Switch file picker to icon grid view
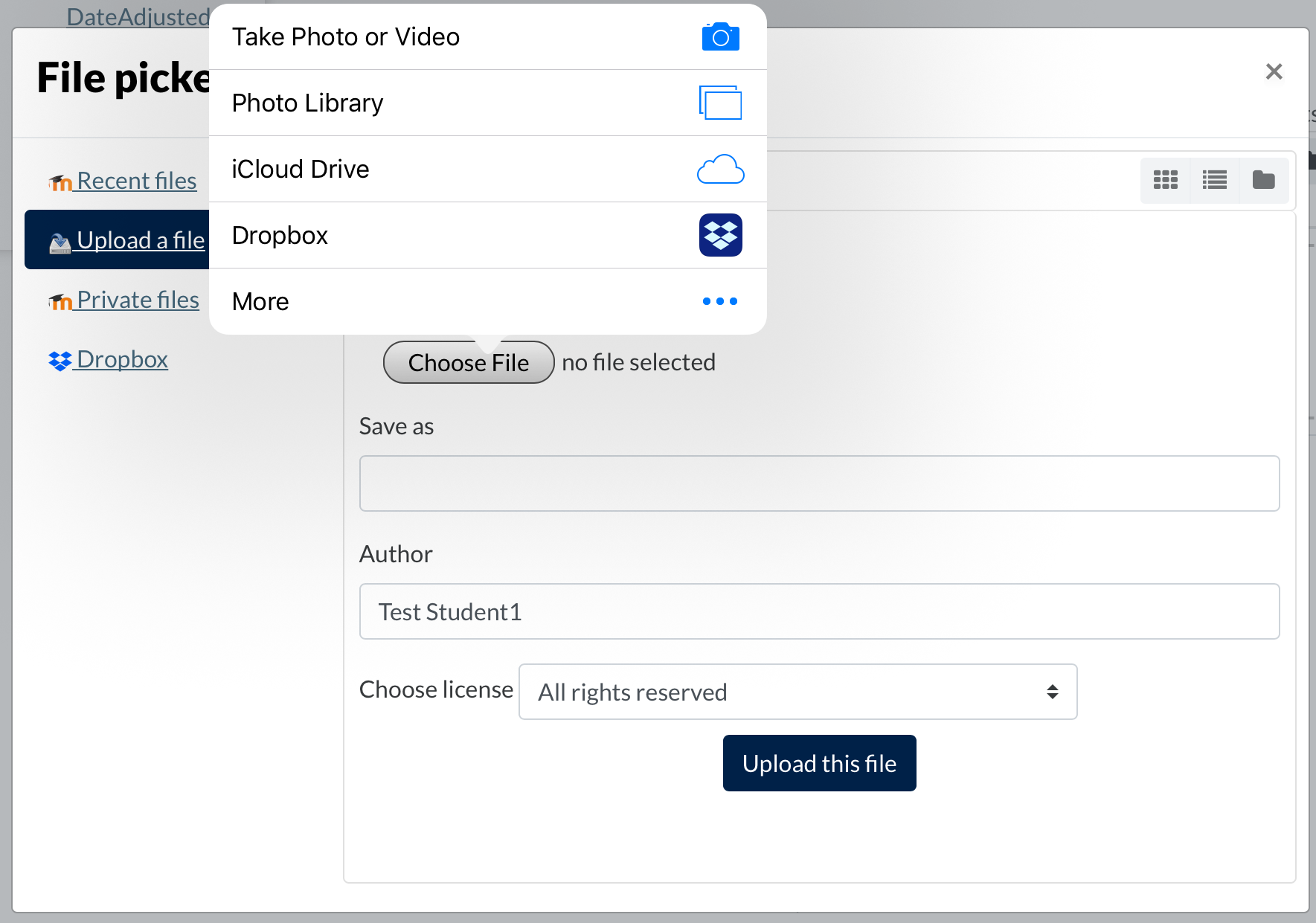The height and width of the screenshot is (923, 1316). click(1166, 180)
